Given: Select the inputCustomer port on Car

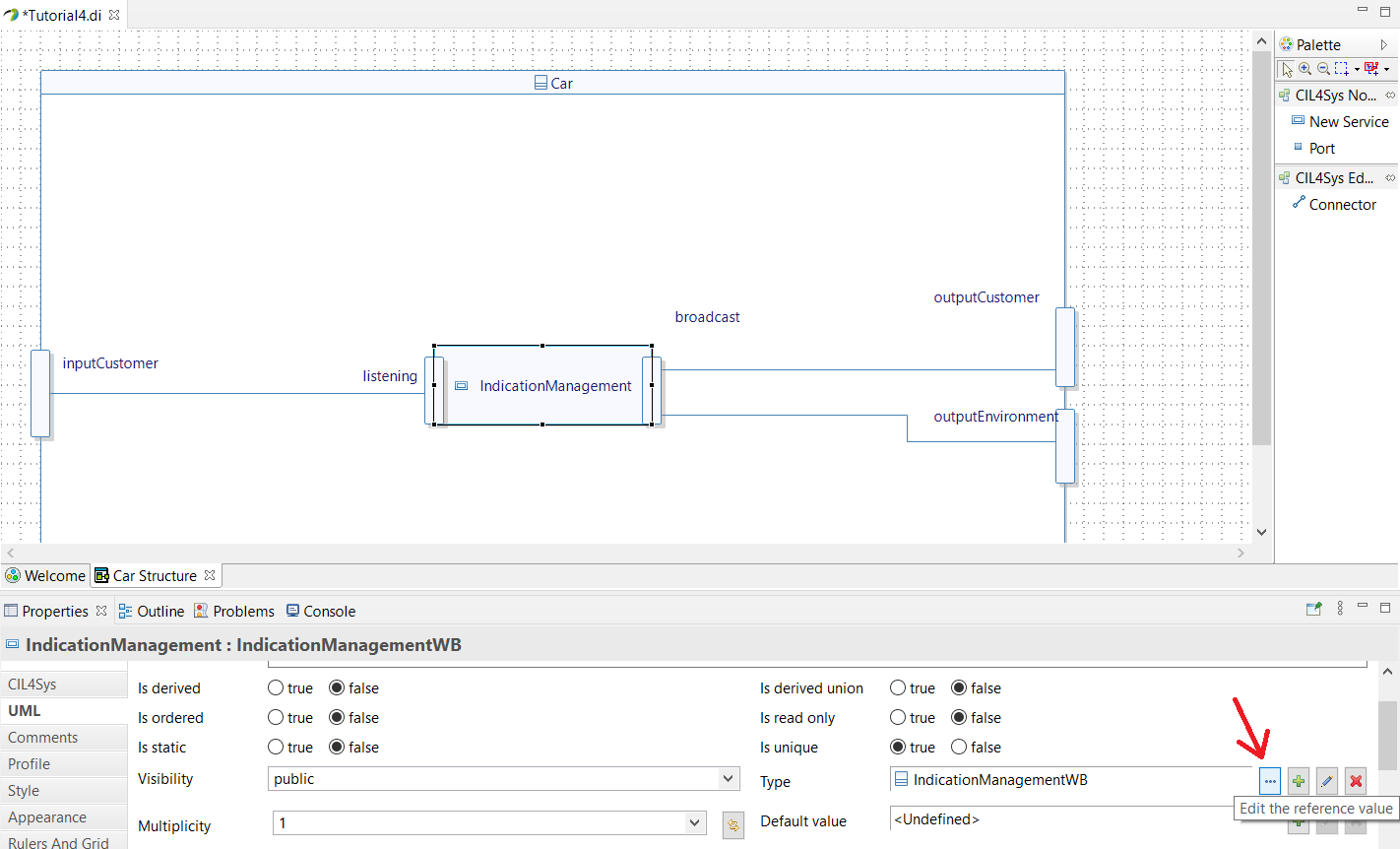Looking at the screenshot, I should pos(40,393).
